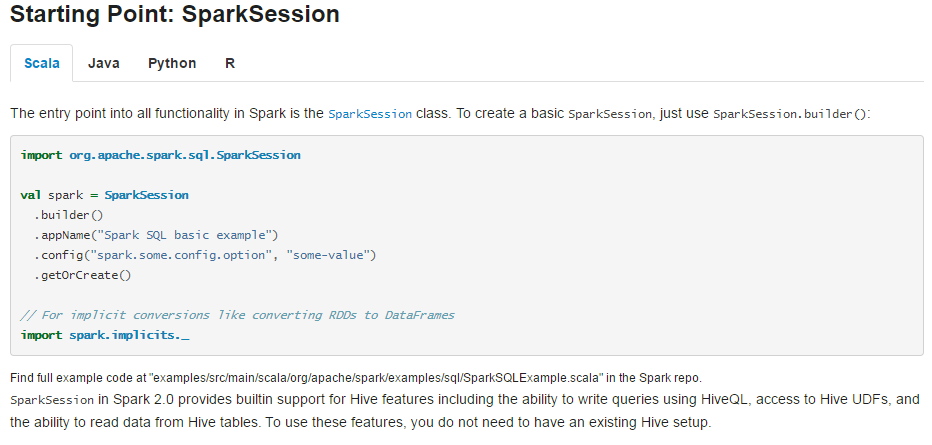
Task: Click the implicit conversions comment line
Action: (x=237, y=315)
